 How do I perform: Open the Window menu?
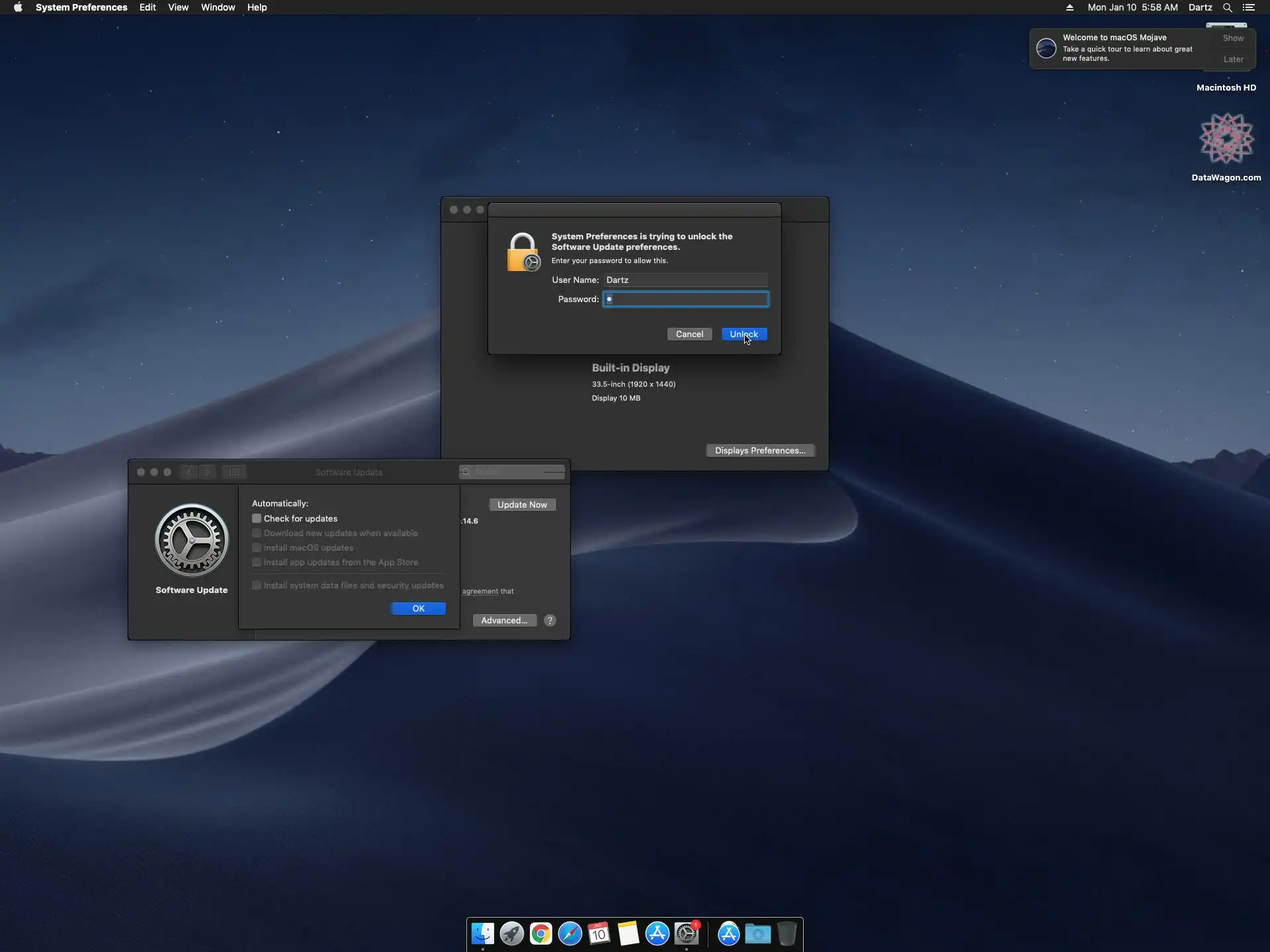[218, 7]
